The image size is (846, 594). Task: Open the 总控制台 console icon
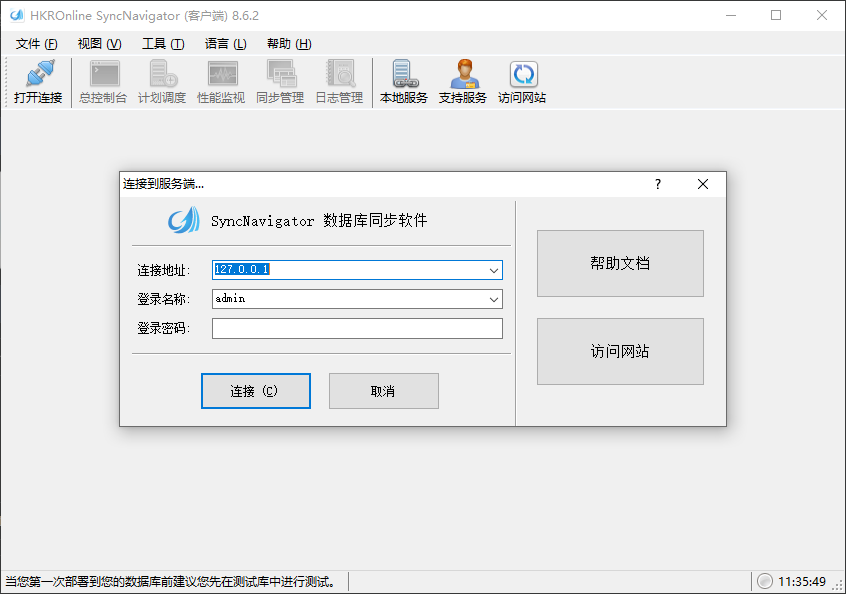pyautogui.click(x=103, y=74)
